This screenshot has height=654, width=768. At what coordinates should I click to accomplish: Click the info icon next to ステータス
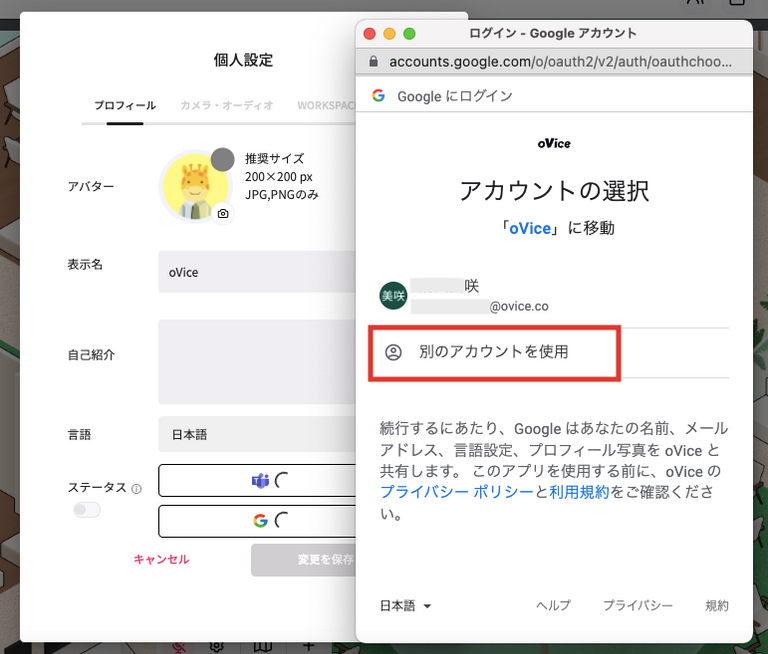[137, 488]
